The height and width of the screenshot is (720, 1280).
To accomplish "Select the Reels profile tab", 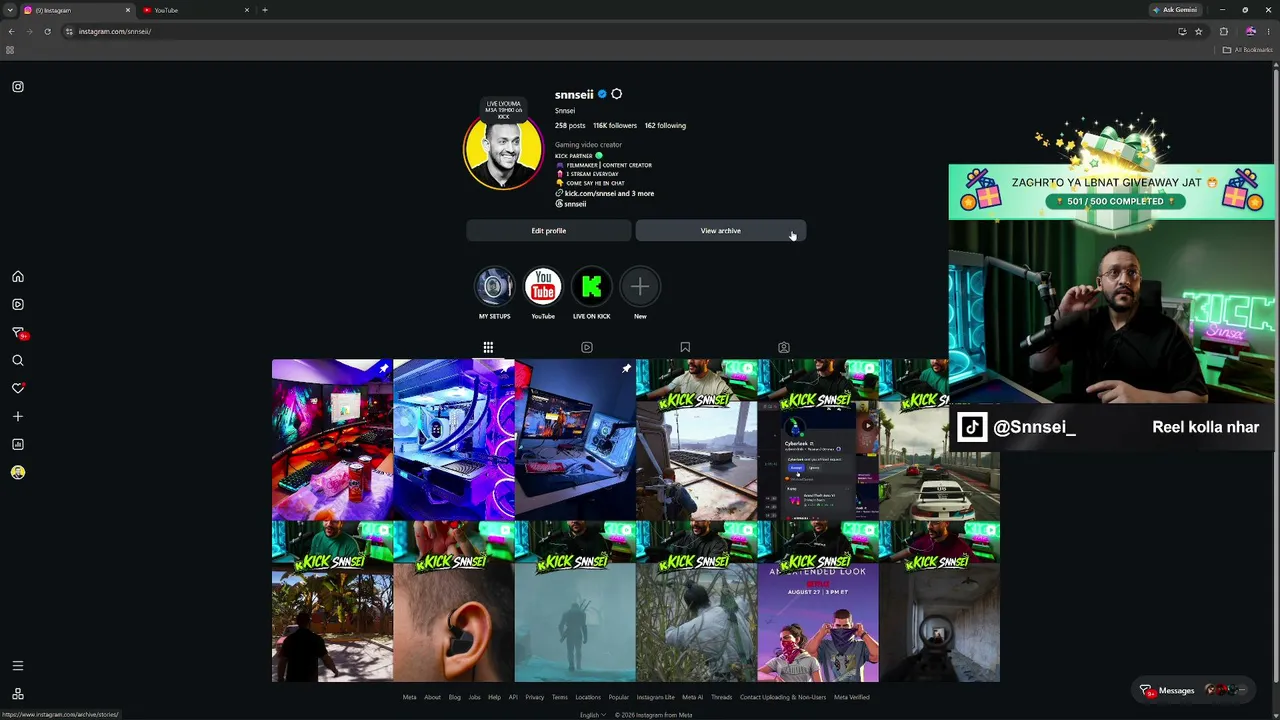I will [587, 347].
